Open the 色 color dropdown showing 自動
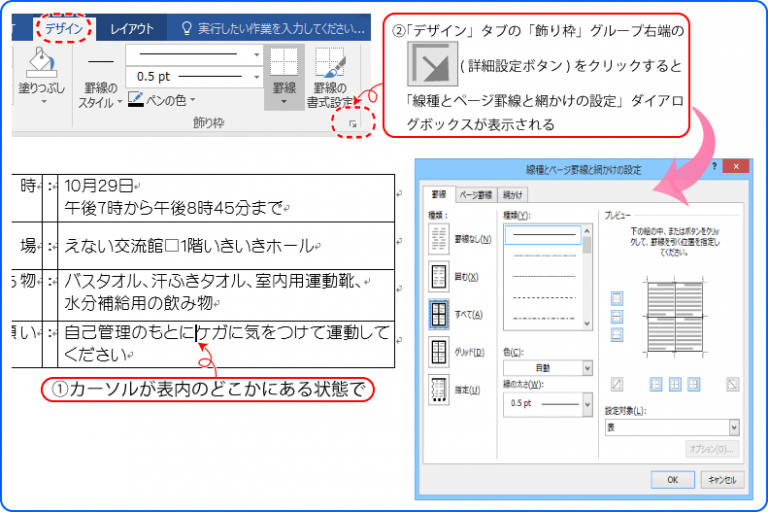 [x=548, y=368]
